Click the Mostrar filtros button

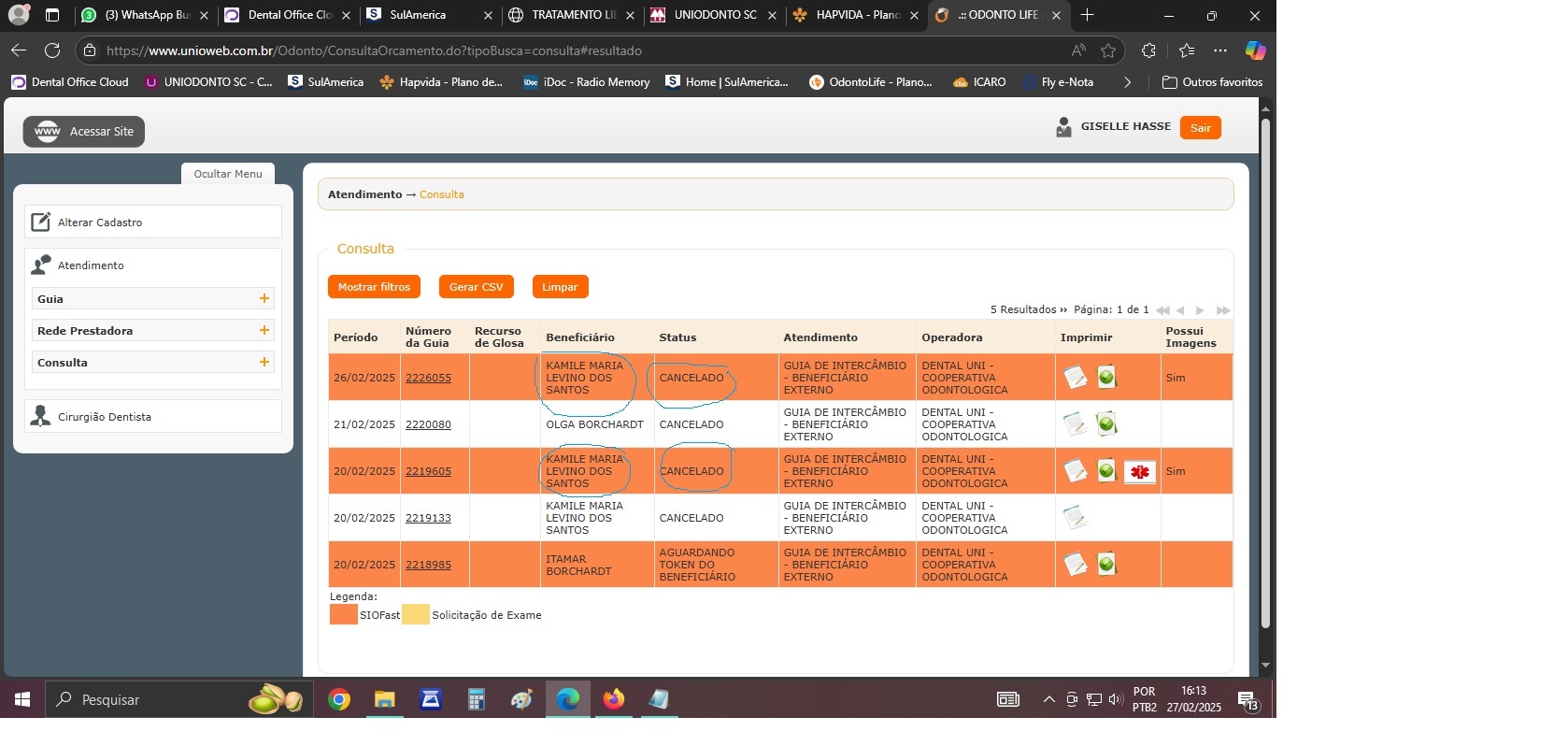tap(374, 287)
